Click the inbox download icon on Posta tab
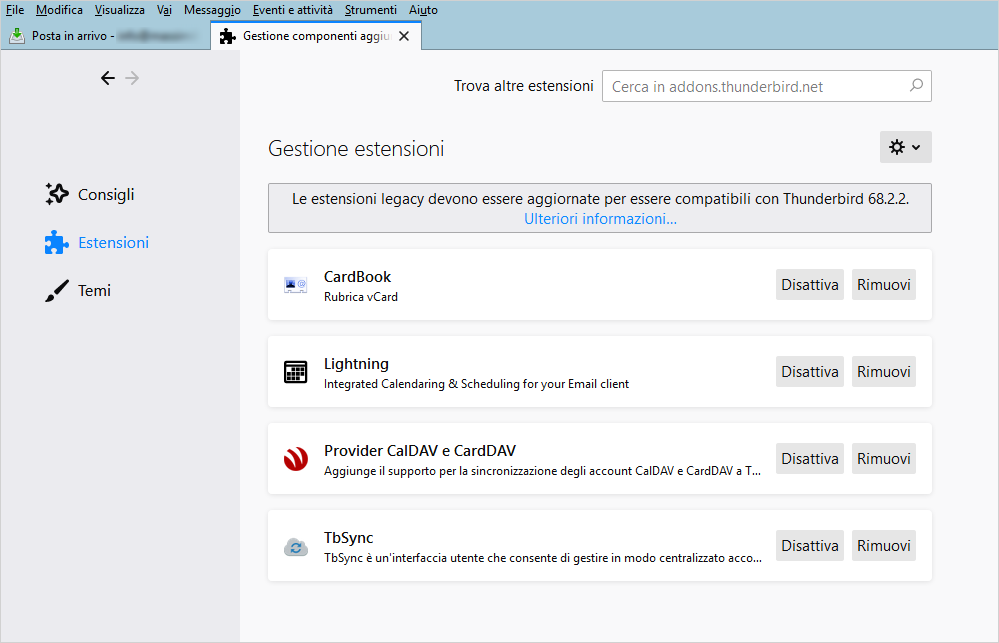The image size is (999, 643). pyautogui.click(x=17, y=36)
